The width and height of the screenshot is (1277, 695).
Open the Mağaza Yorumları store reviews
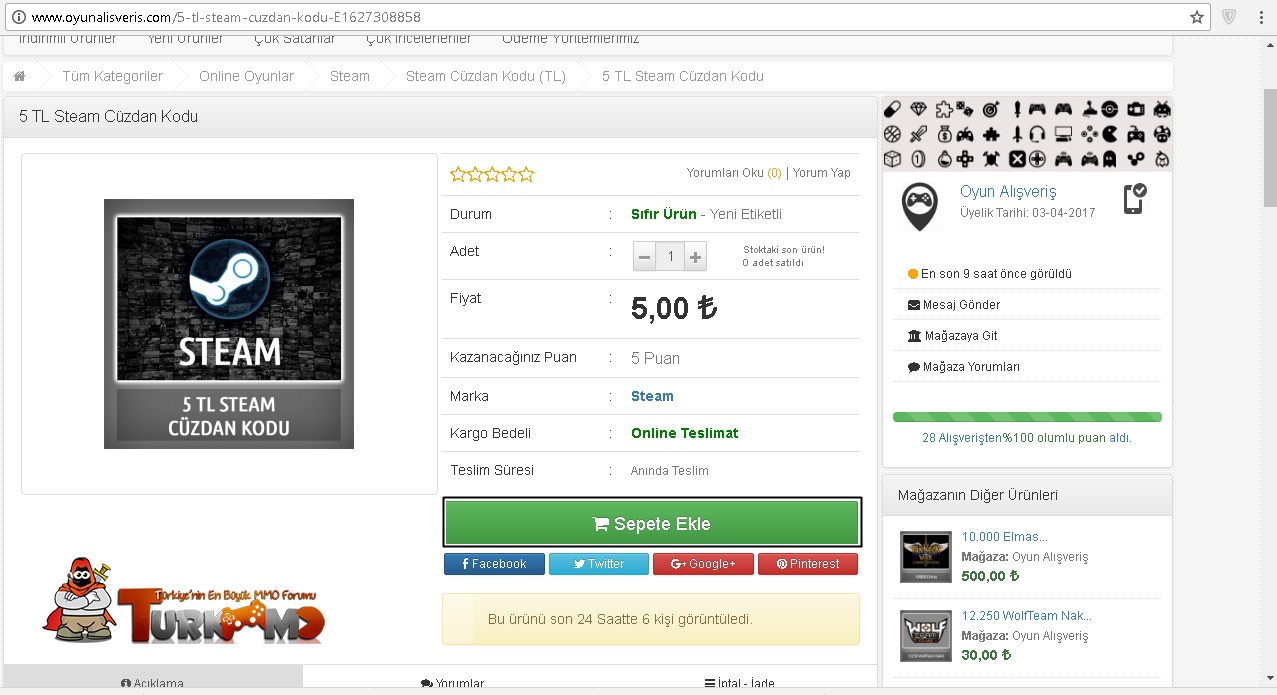point(964,367)
